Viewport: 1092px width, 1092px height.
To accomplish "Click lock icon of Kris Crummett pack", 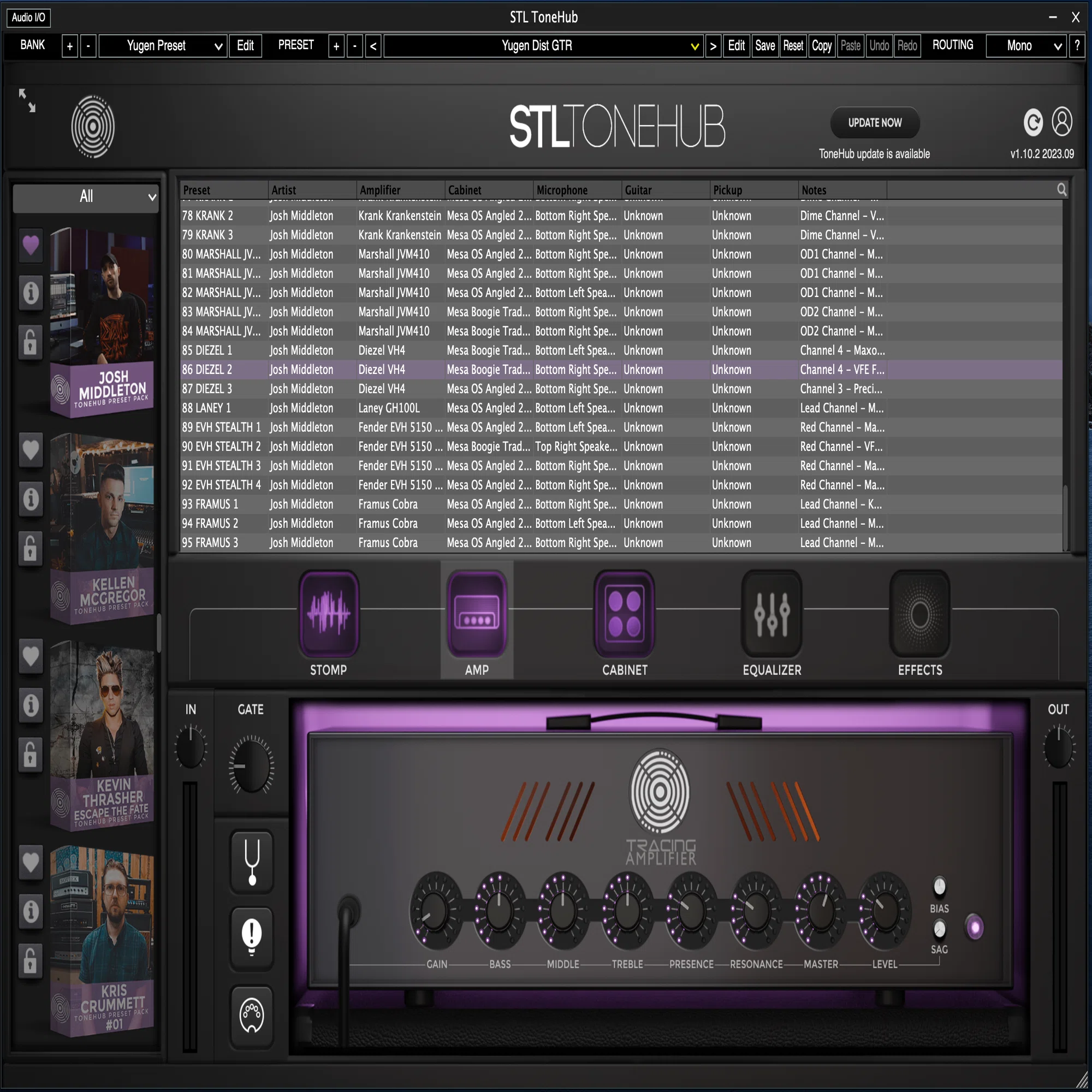I will pos(31,960).
